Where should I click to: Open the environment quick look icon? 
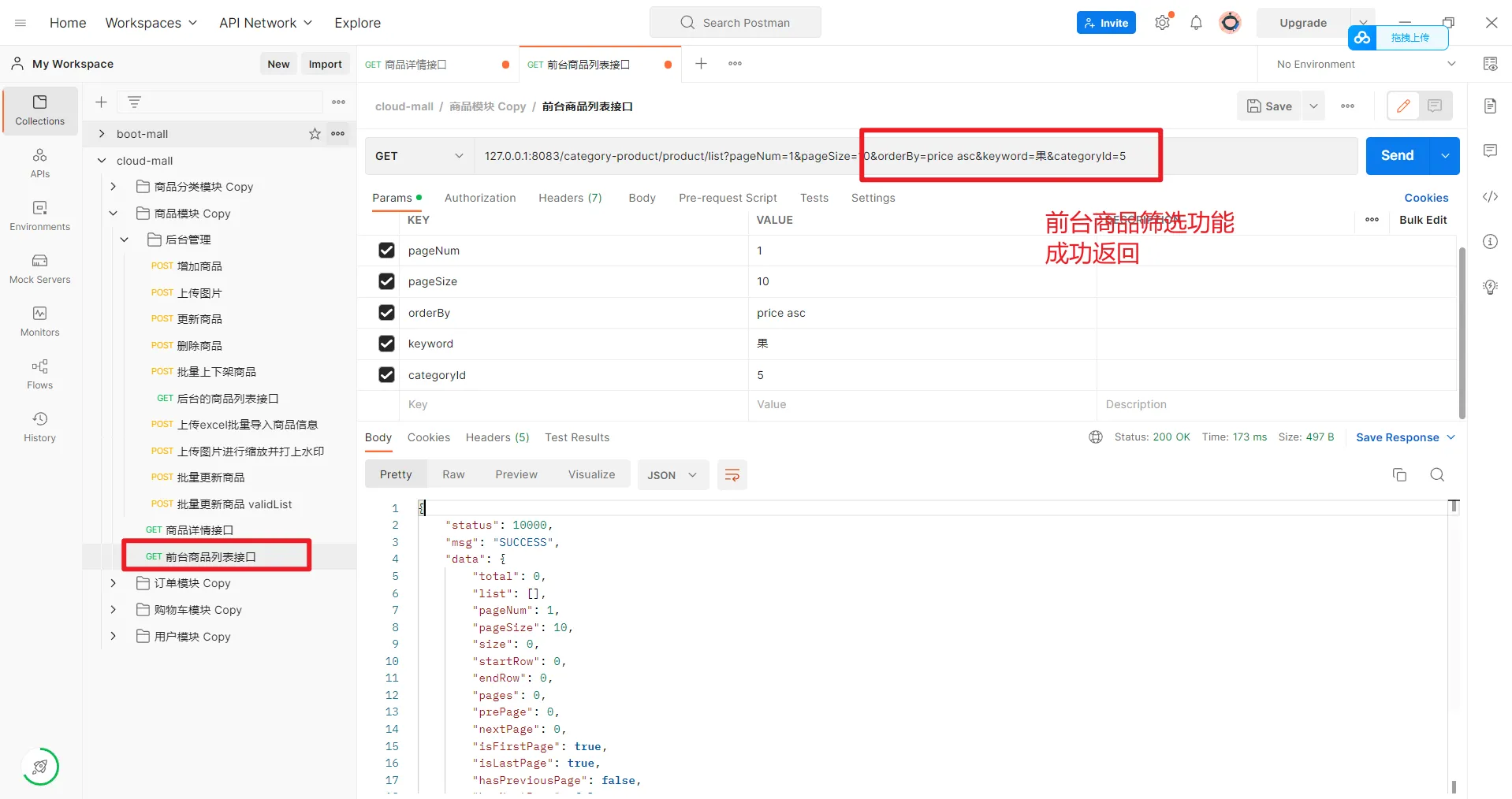[1490, 64]
